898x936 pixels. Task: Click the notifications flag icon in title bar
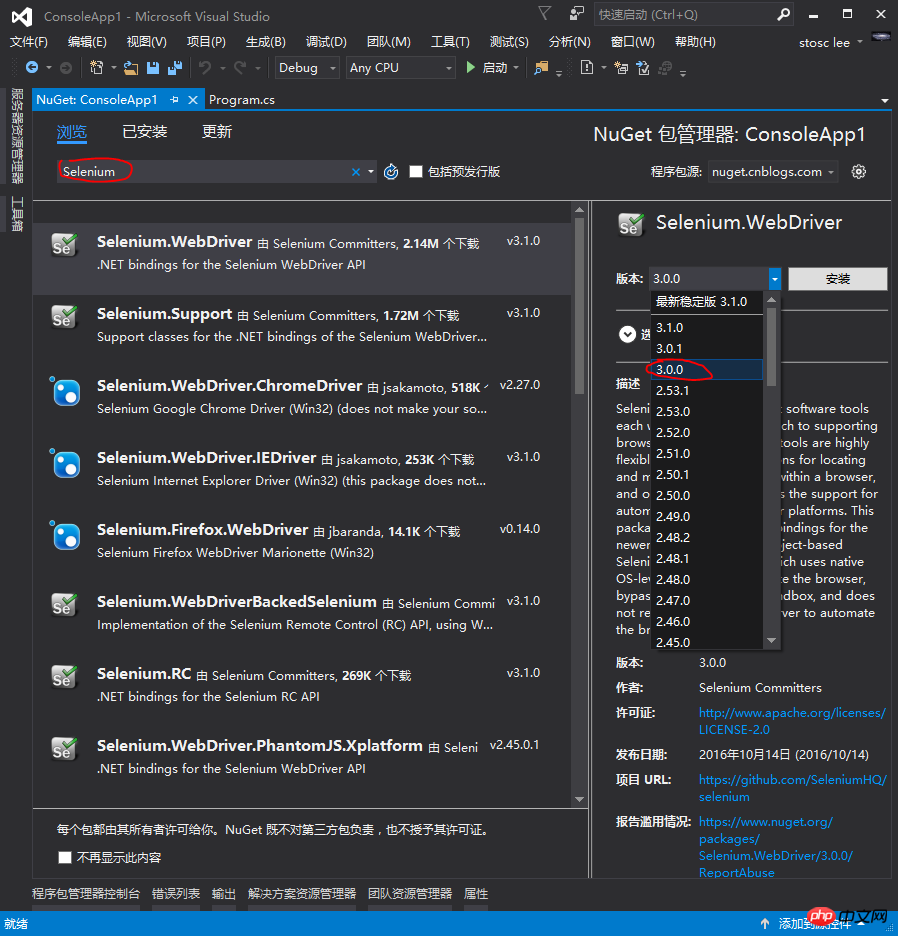coord(544,13)
